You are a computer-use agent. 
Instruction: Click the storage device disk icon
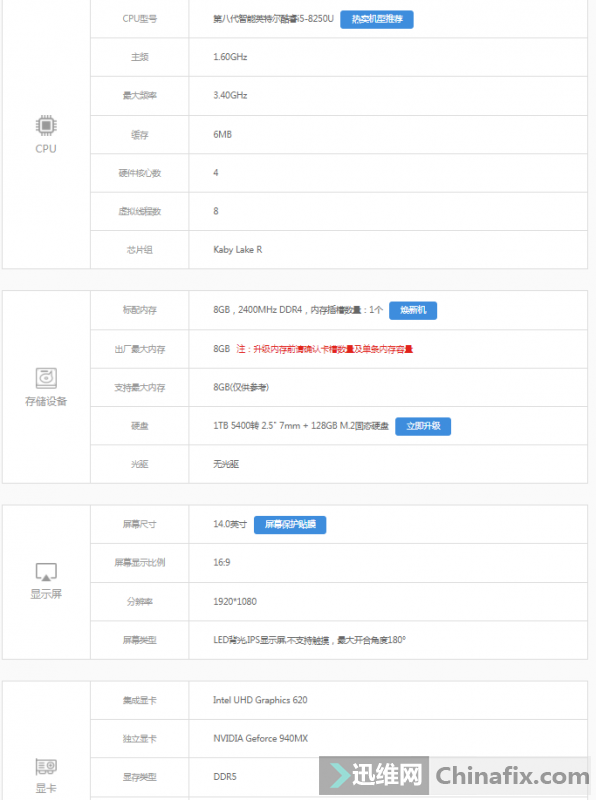tap(46, 378)
